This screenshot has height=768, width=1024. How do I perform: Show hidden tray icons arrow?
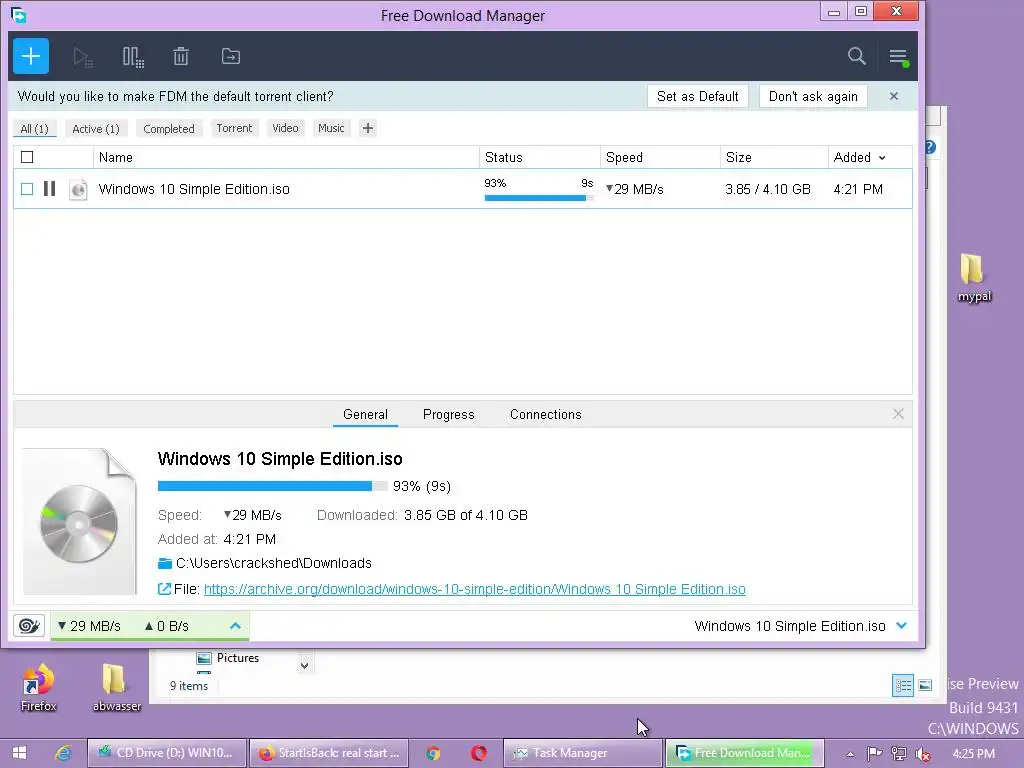tap(850, 754)
